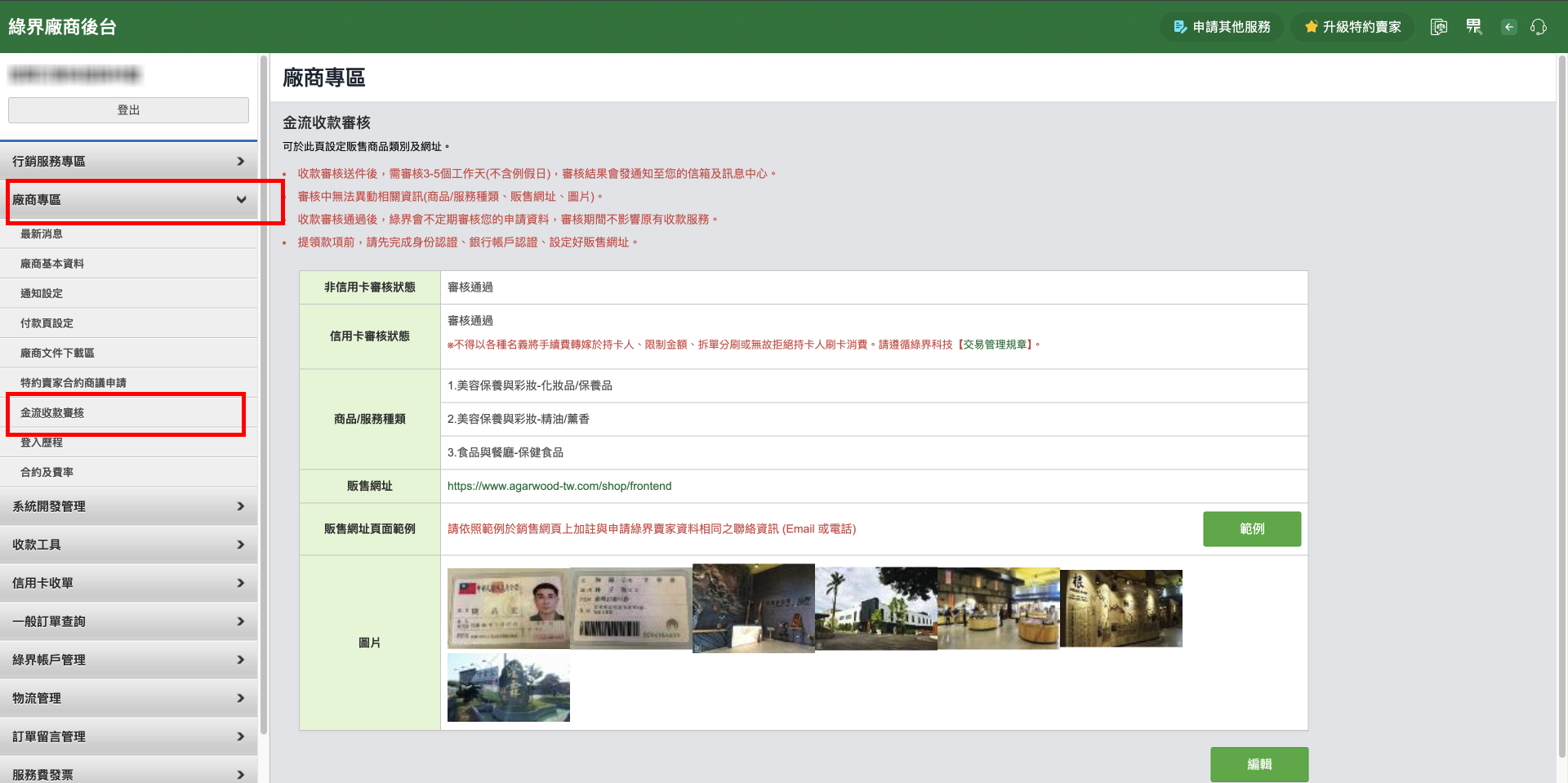Expand the 物流管理 section
The width and height of the screenshot is (1568, 783).
(128, 698)
